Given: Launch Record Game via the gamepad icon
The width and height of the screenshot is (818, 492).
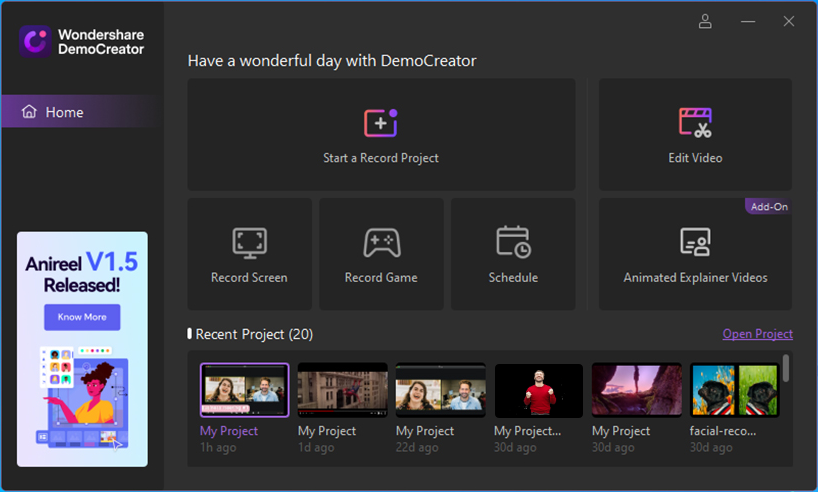Looking at the screenshot, I should 381,243.
